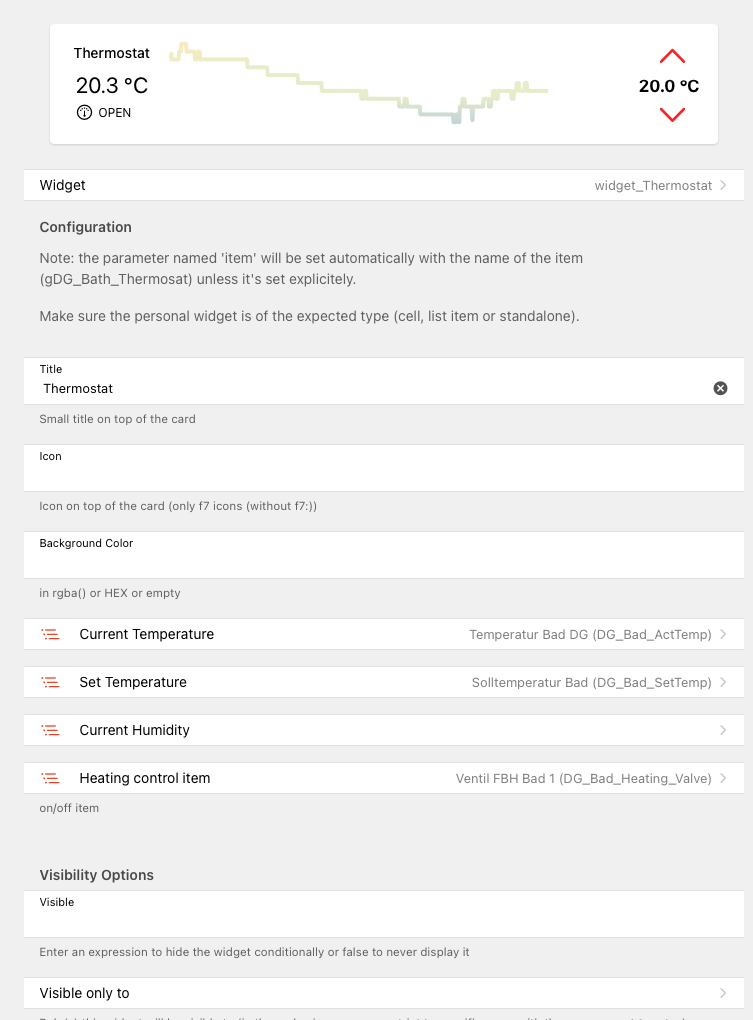The image size is (753, 1020).
Task: Clear the Title field using the x icon
Action: [x=720, y=388]
